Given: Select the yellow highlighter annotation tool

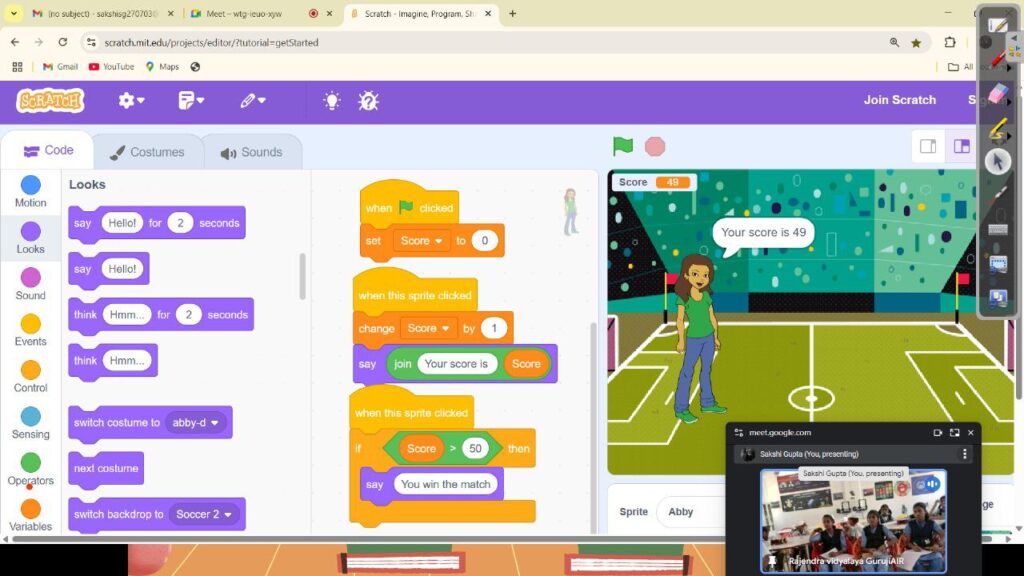Looking at the screenshot, I should click(x=997, y=128).
